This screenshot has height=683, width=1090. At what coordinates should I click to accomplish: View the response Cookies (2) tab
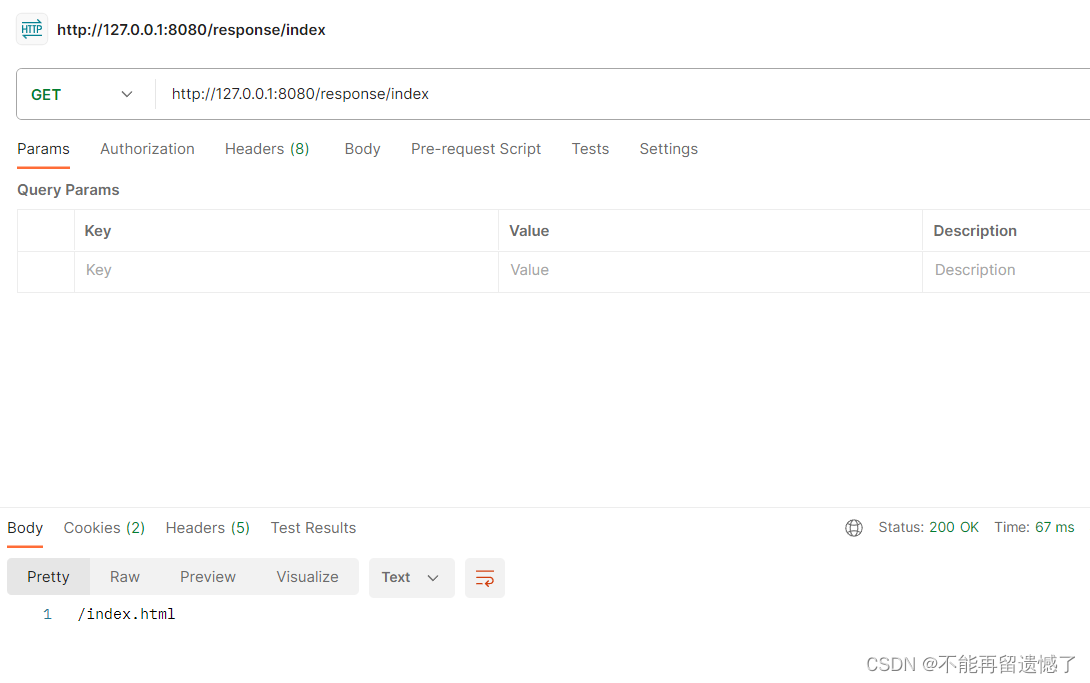104,528
